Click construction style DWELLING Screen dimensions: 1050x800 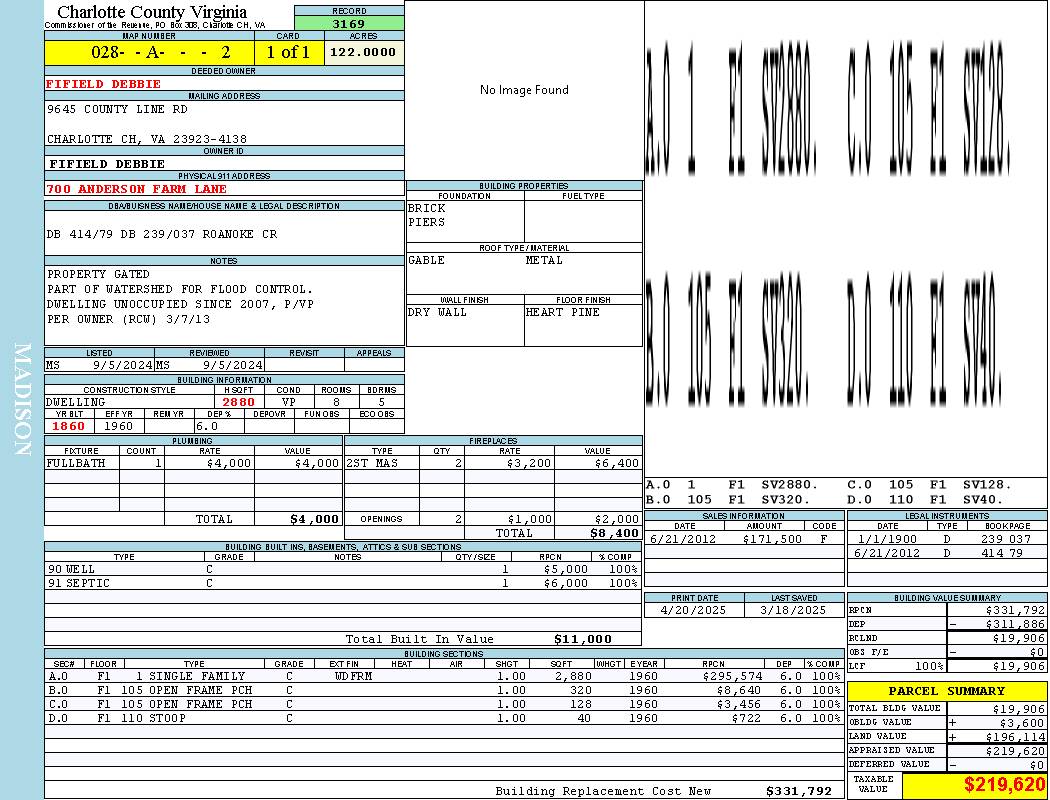[76, 402]
